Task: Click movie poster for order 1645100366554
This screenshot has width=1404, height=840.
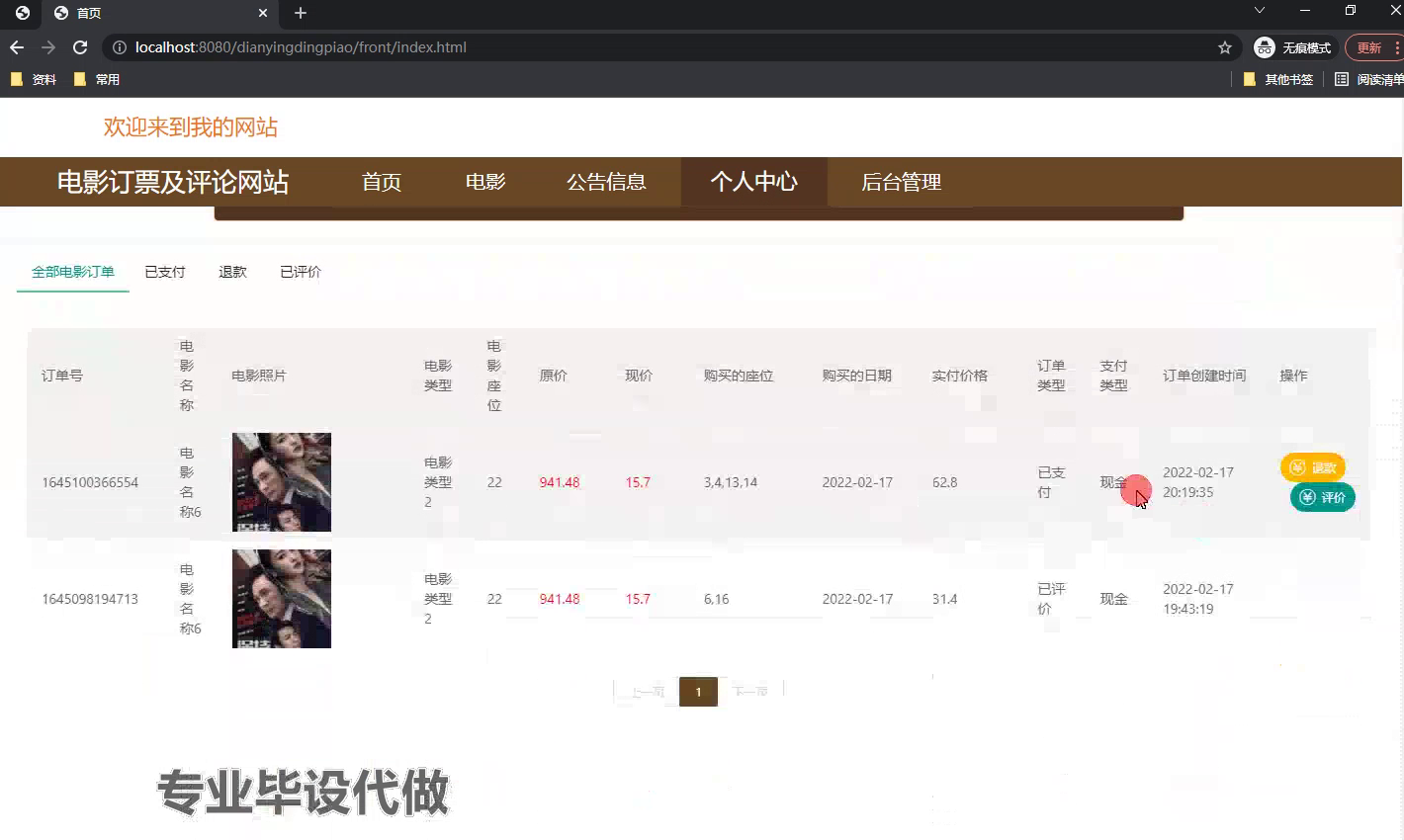Action: tap(282, 482)
